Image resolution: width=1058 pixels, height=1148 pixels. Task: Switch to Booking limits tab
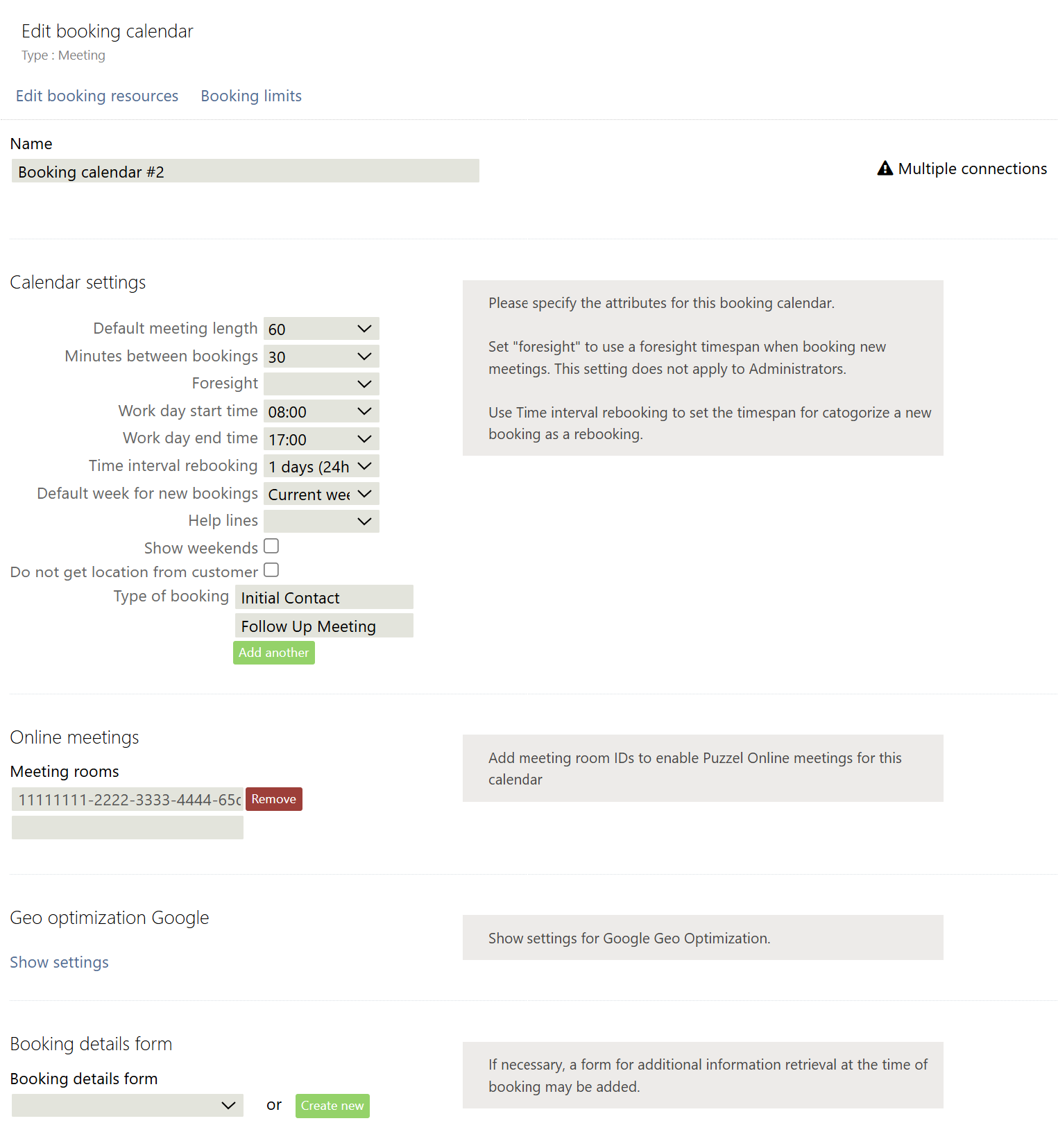[x=251, y=96]
